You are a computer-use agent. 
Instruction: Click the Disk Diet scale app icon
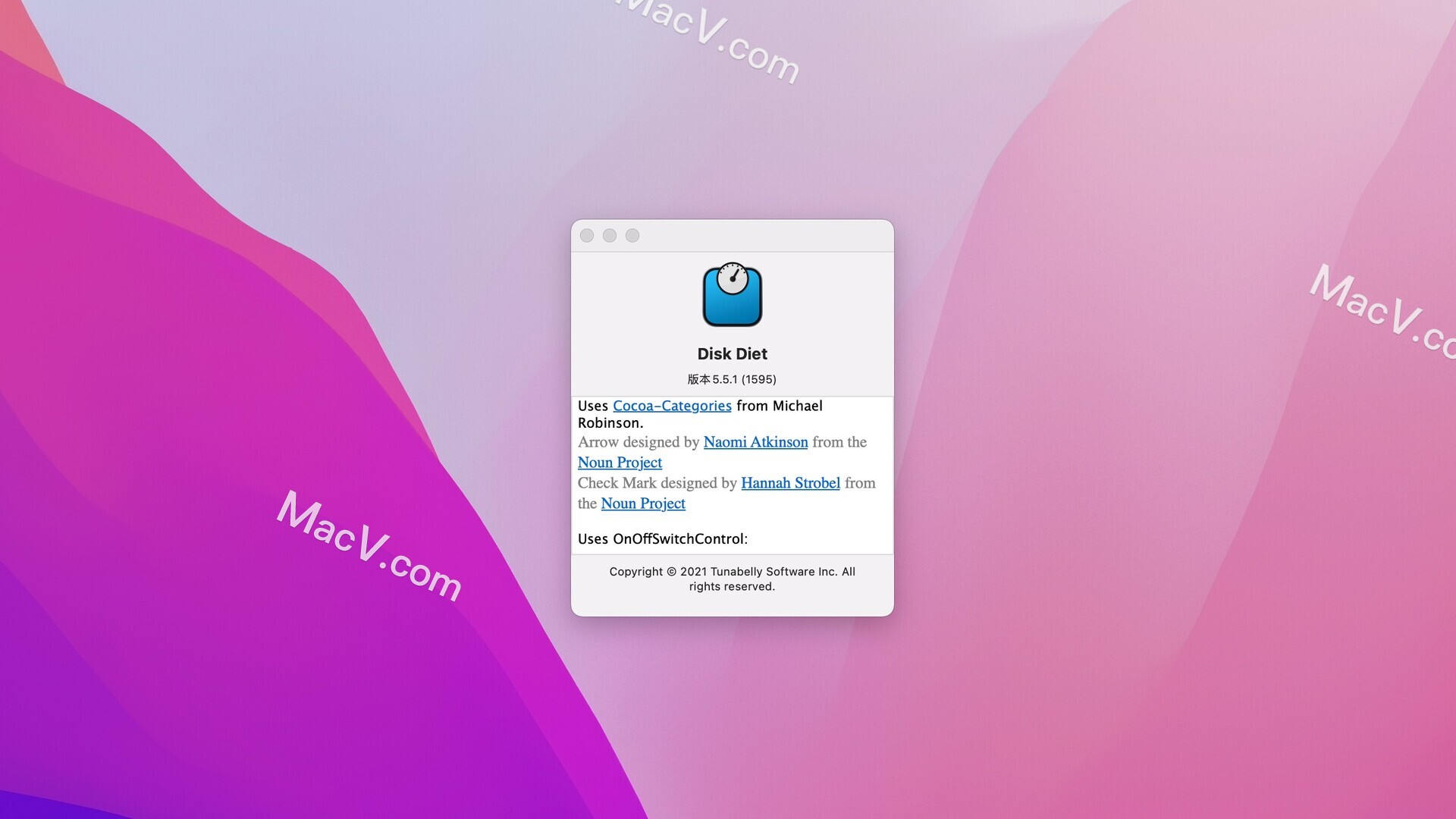pyautogui.click(x=733, y=294)
